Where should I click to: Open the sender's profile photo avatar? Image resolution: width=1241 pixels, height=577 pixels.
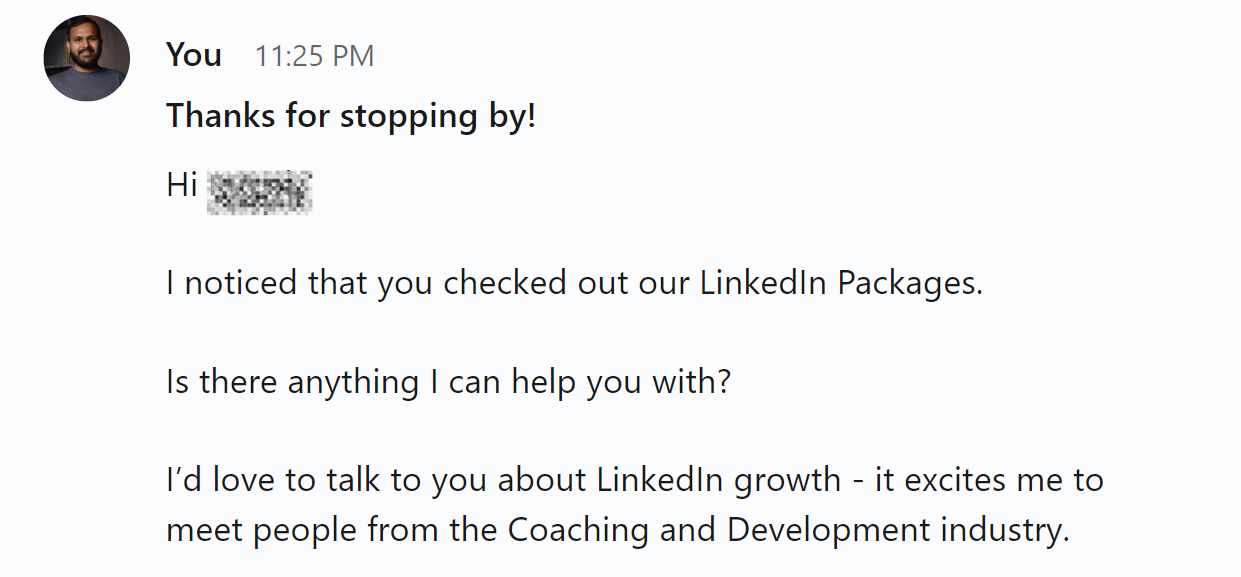coord(87,58)
